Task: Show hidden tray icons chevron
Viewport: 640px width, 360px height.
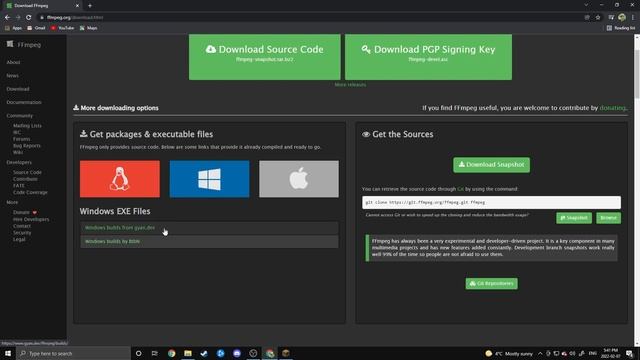Action: point(540,353)
